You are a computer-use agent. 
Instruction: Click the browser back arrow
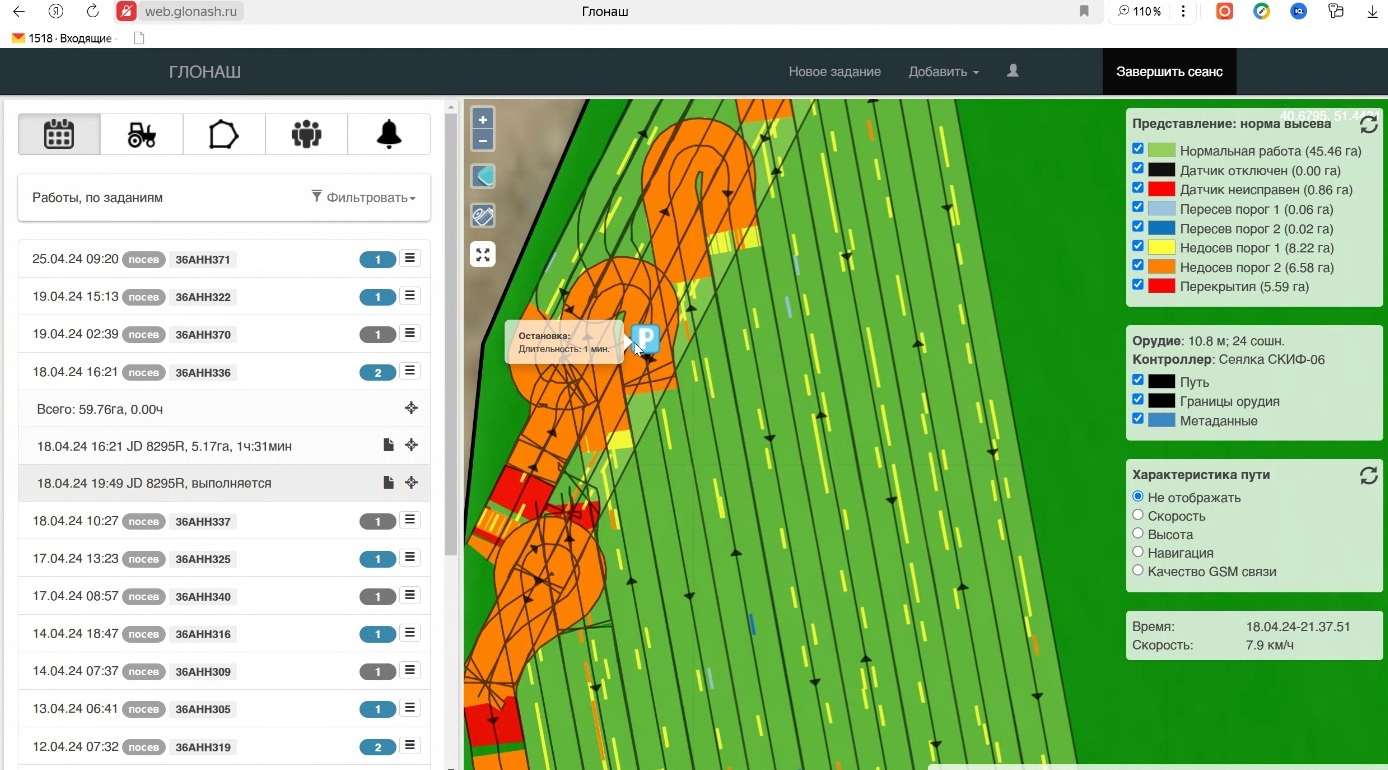18,11
